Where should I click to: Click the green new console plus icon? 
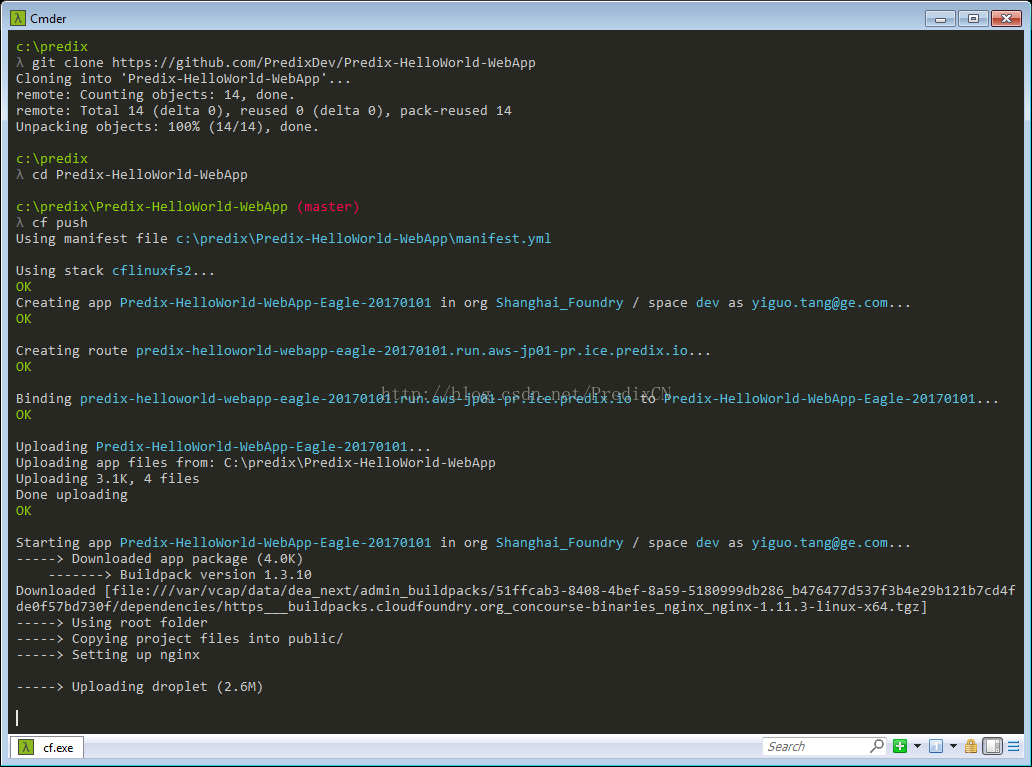point(900,746)
